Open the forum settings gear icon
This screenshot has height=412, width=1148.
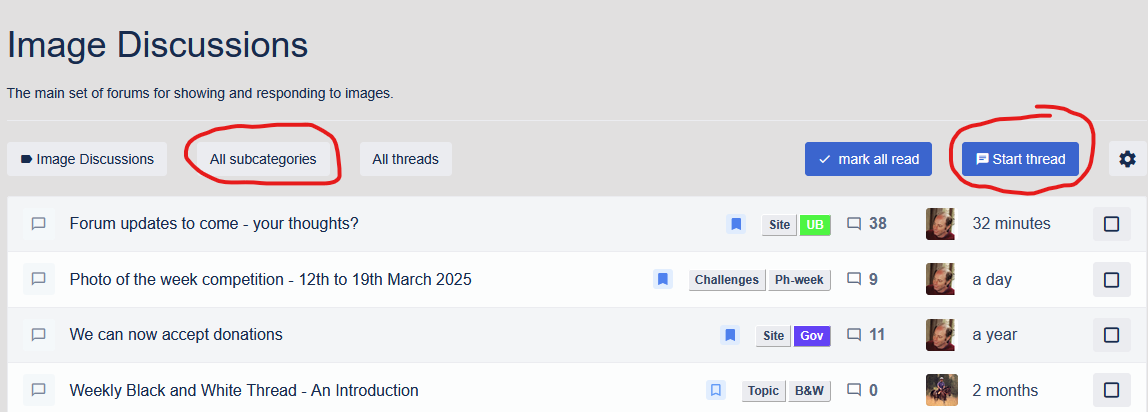click(1127, 159)
